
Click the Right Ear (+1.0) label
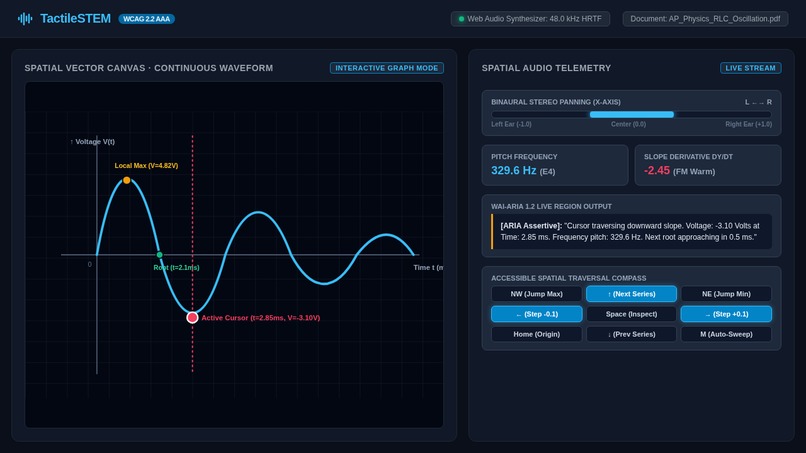[x=748, y=124]
